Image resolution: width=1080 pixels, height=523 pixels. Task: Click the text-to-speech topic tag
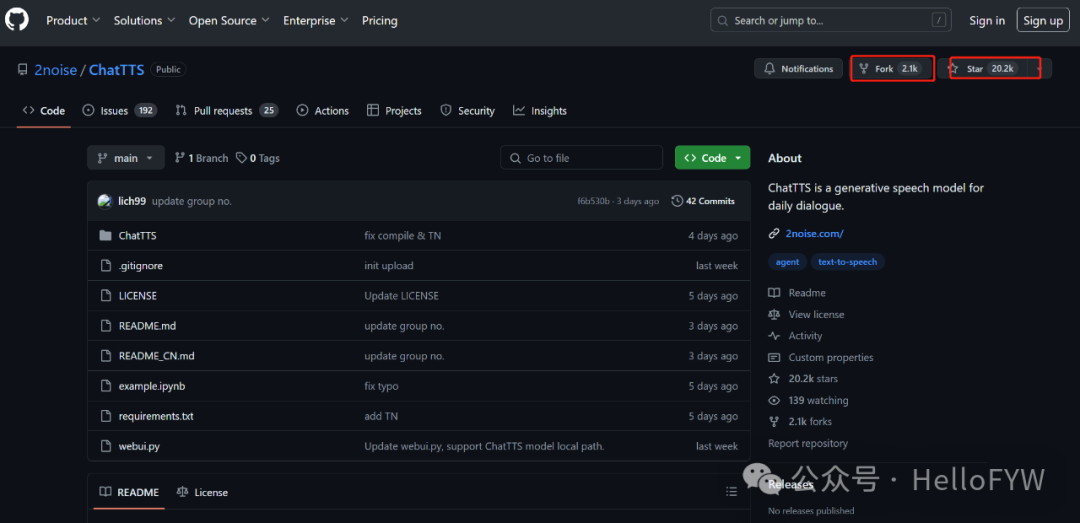pyautogui.click(x=848, y=262)
